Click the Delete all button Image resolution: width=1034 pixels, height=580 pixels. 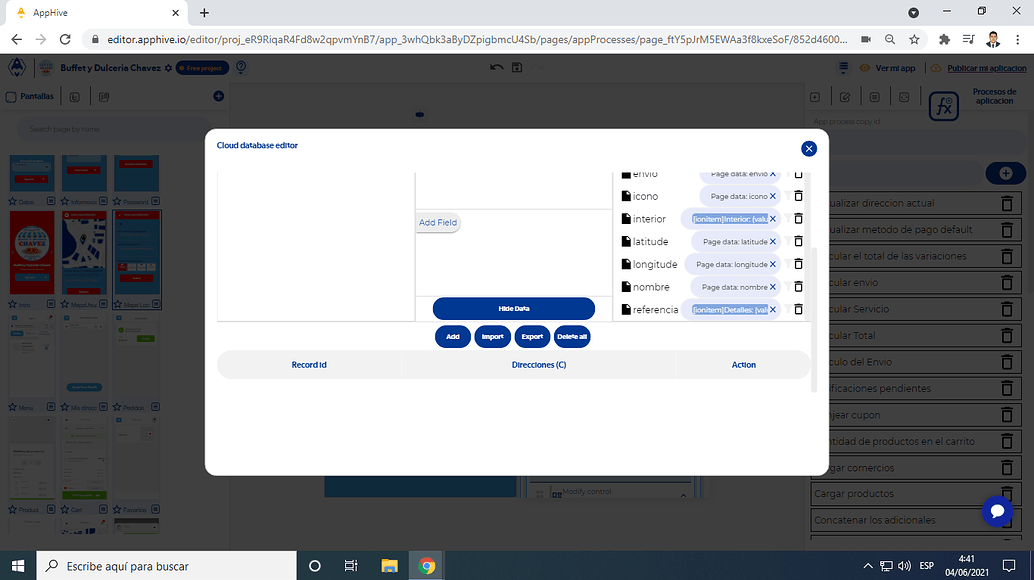click(x=572, y=337)
